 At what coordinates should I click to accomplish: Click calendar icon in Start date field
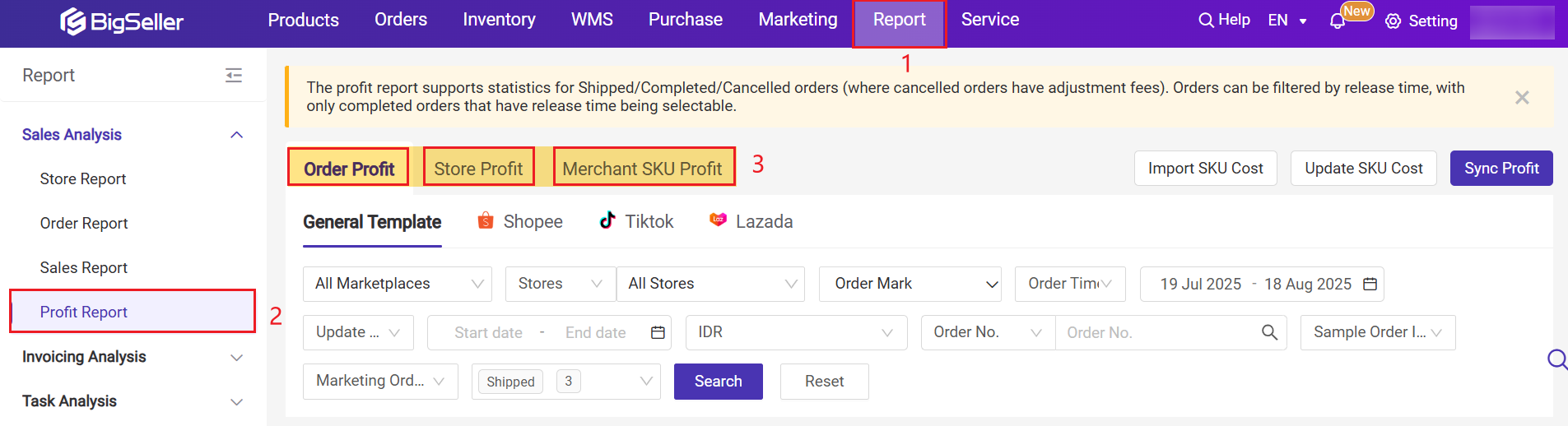click(658, 332)
